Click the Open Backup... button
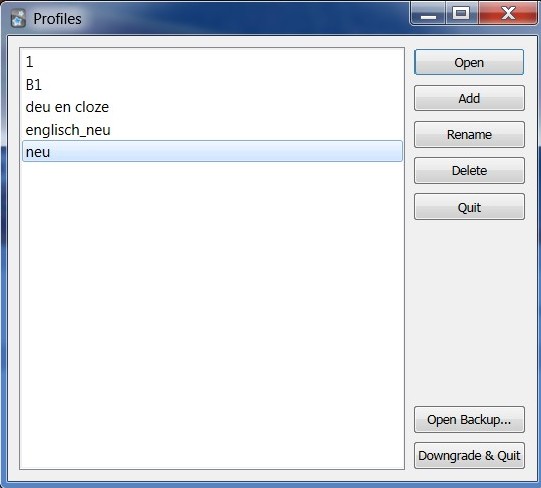The image size is (541, 488). (x=469, y=420)
